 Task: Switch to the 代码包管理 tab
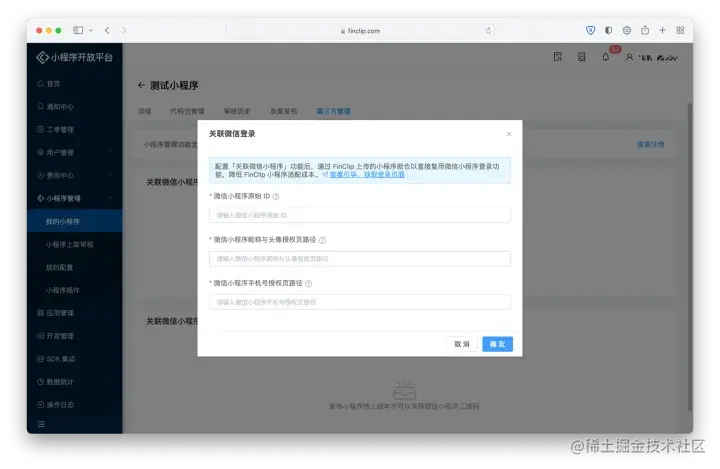(187, 111)
